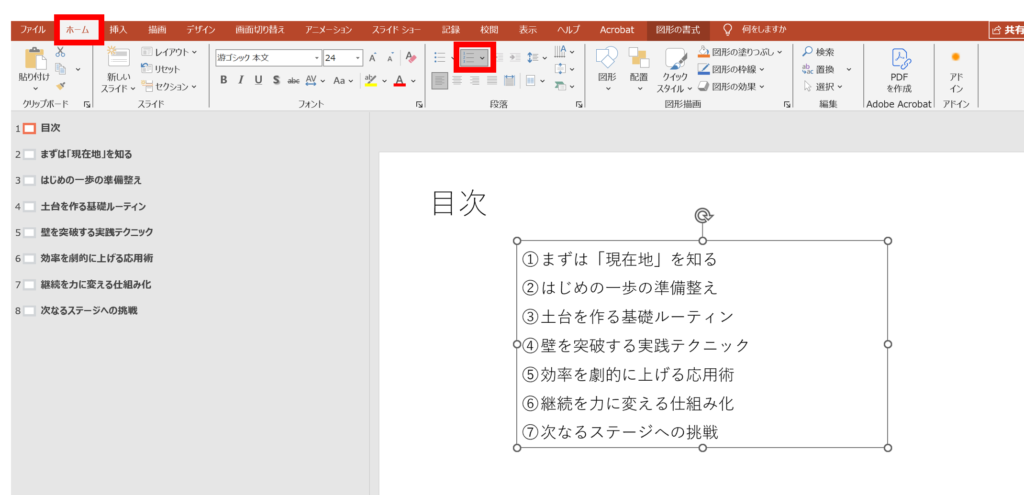Expand the numbered list dropdown

(484, 58)
